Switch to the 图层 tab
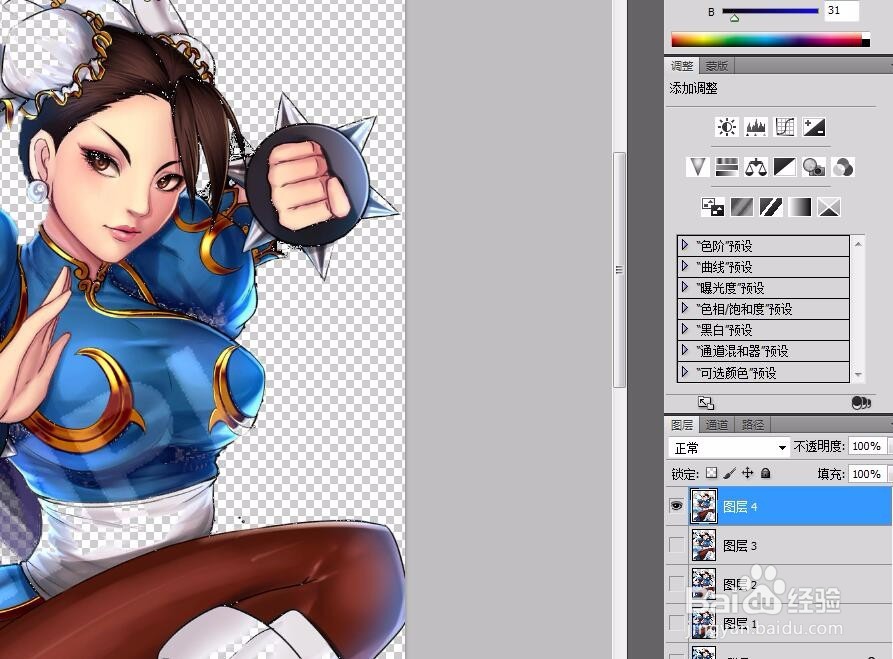 point(682,424)
